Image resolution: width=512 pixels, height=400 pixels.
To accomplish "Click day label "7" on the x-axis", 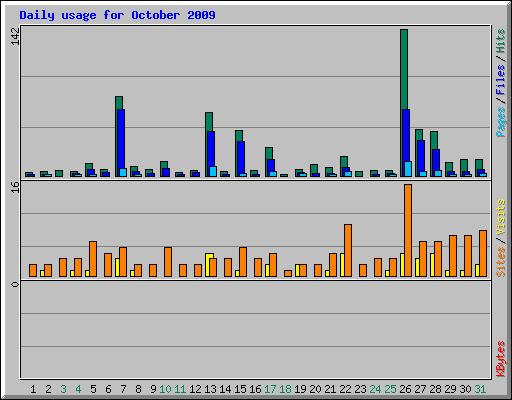I will click(x=123, y=389).
